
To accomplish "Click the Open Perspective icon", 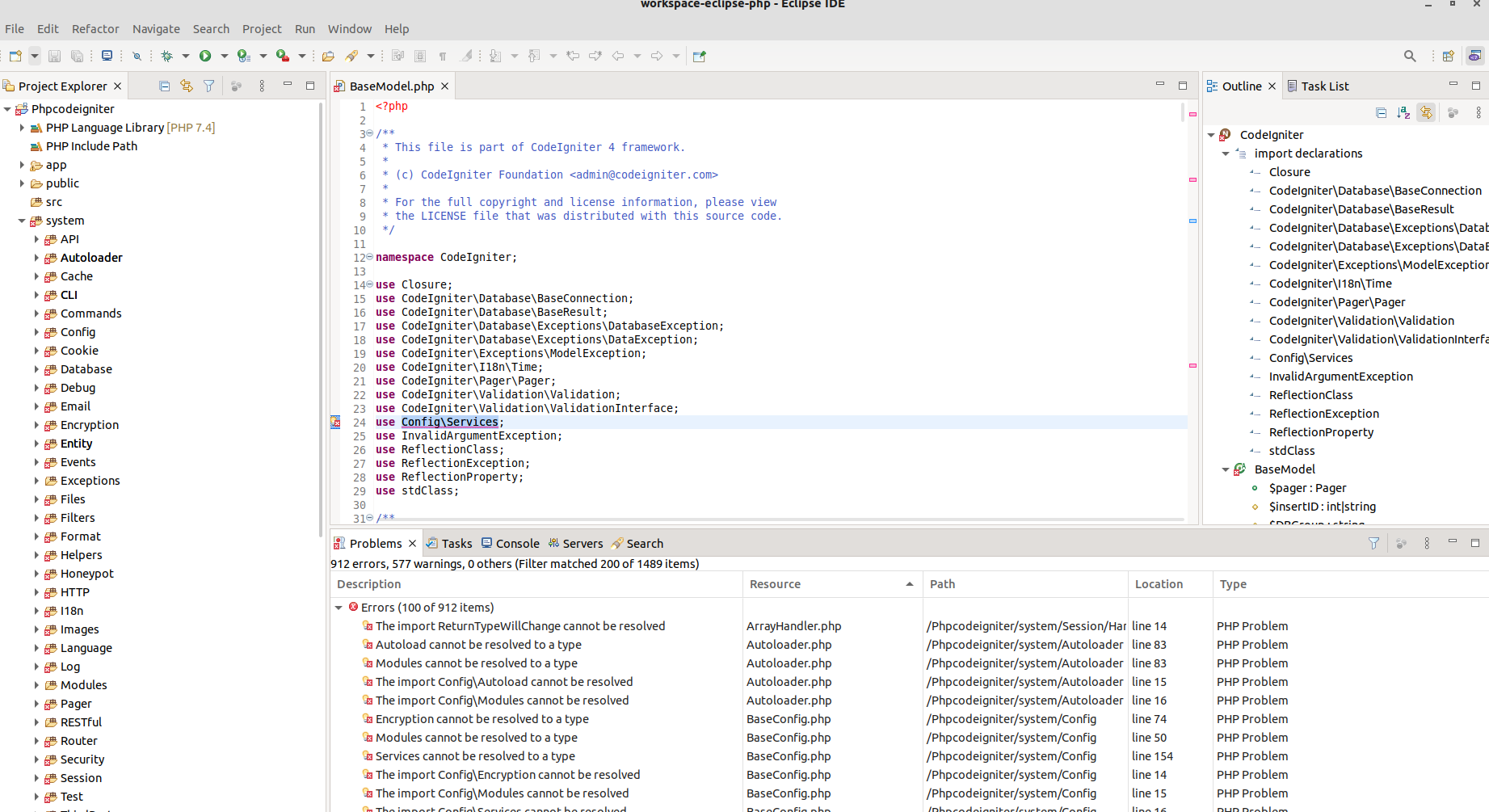I will point(1449,56).
